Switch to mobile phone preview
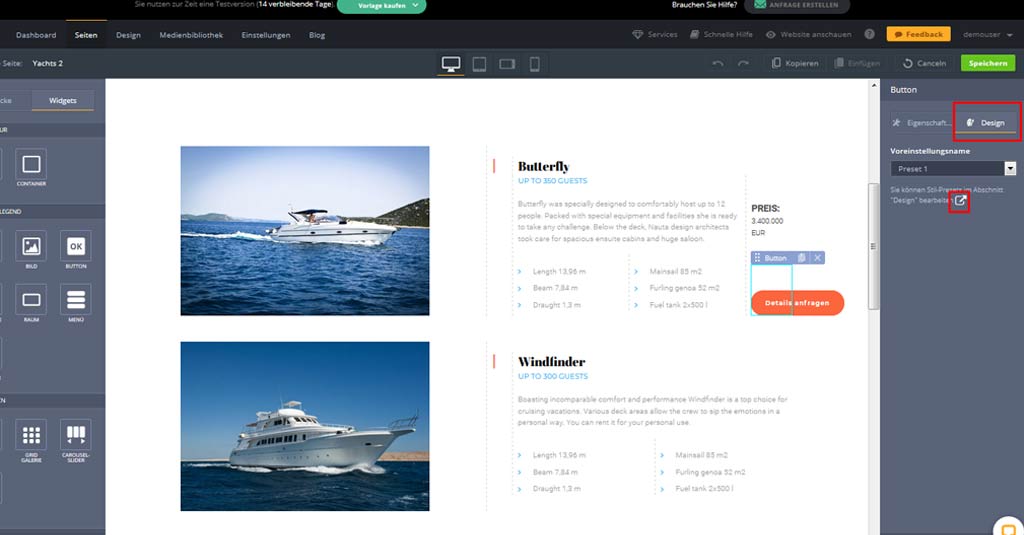Viewport: 1024px width, 535px height. 534,64
